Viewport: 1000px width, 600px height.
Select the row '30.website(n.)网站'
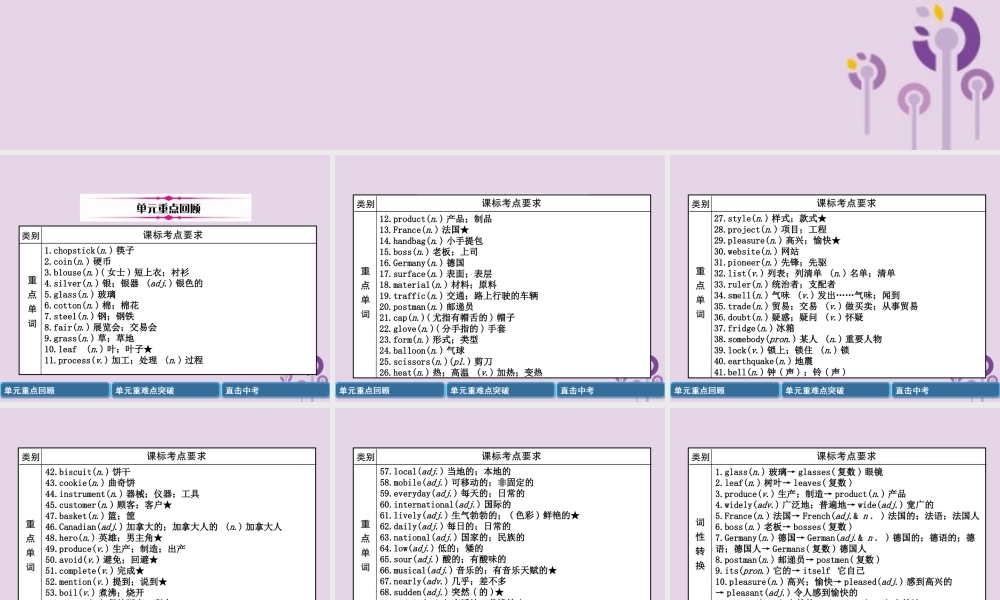(x=756, y=251)
